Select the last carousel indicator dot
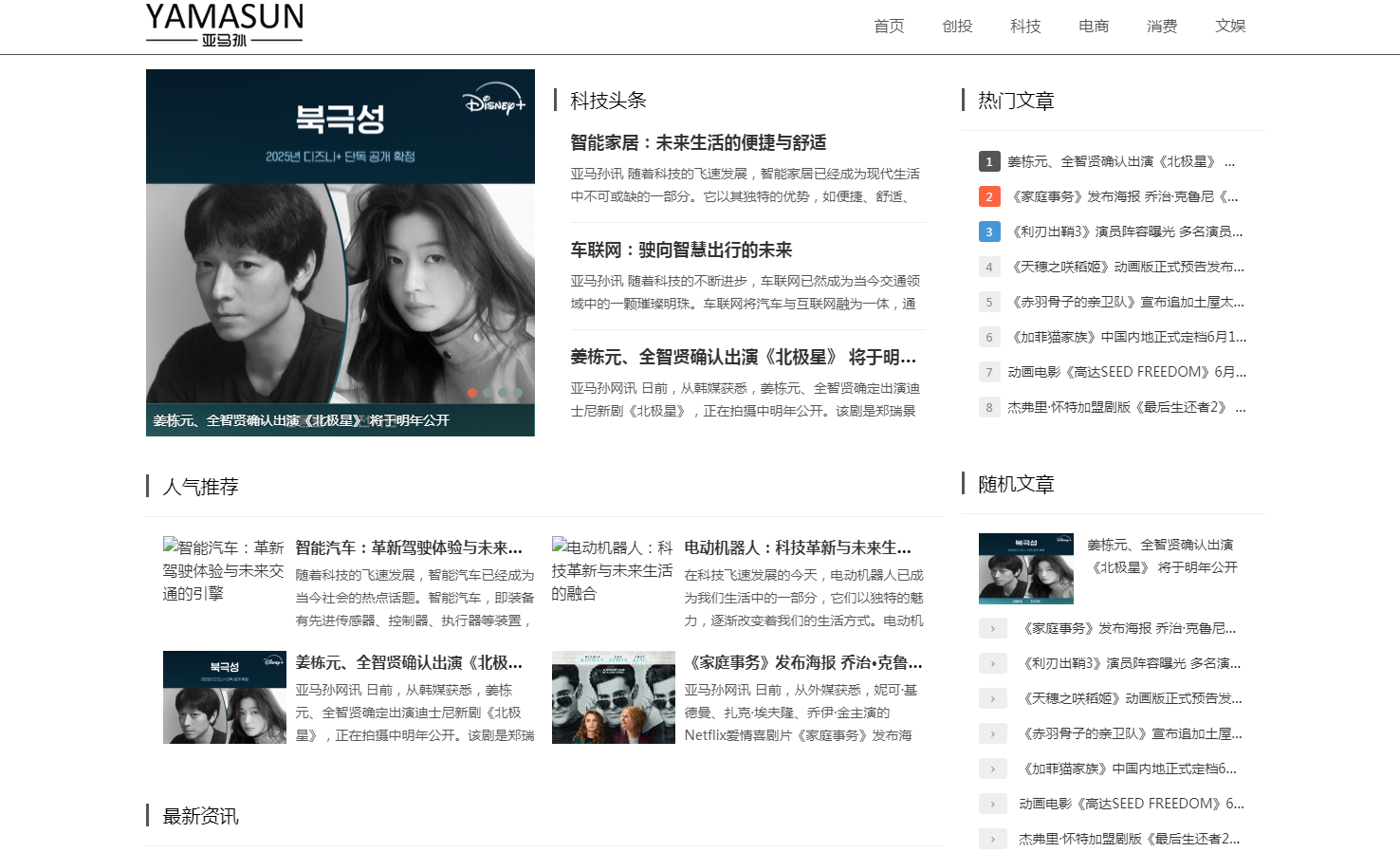 (518, 392)
